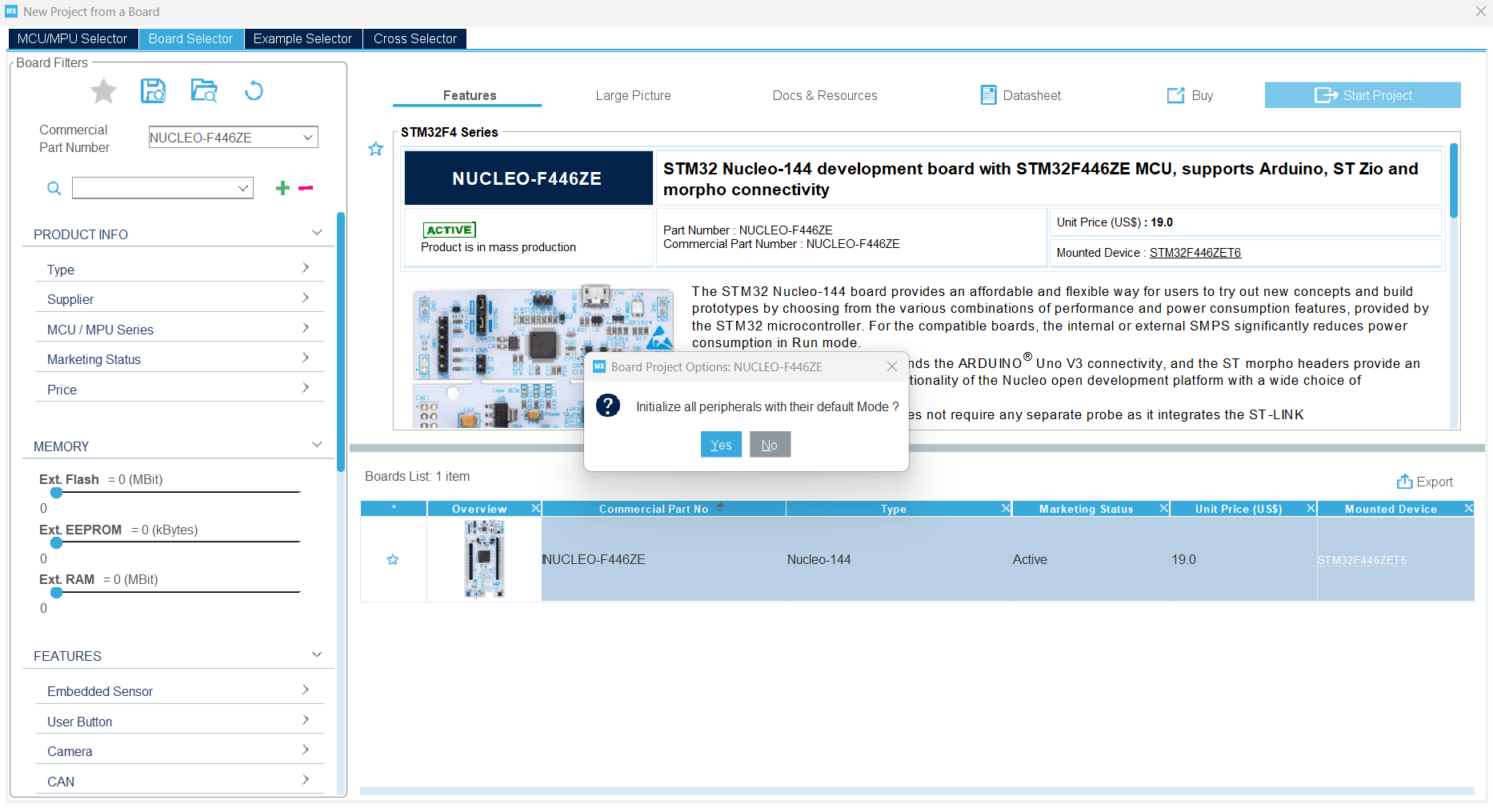Expand the MCU / MPU Series filter

(x=306, y=328)
